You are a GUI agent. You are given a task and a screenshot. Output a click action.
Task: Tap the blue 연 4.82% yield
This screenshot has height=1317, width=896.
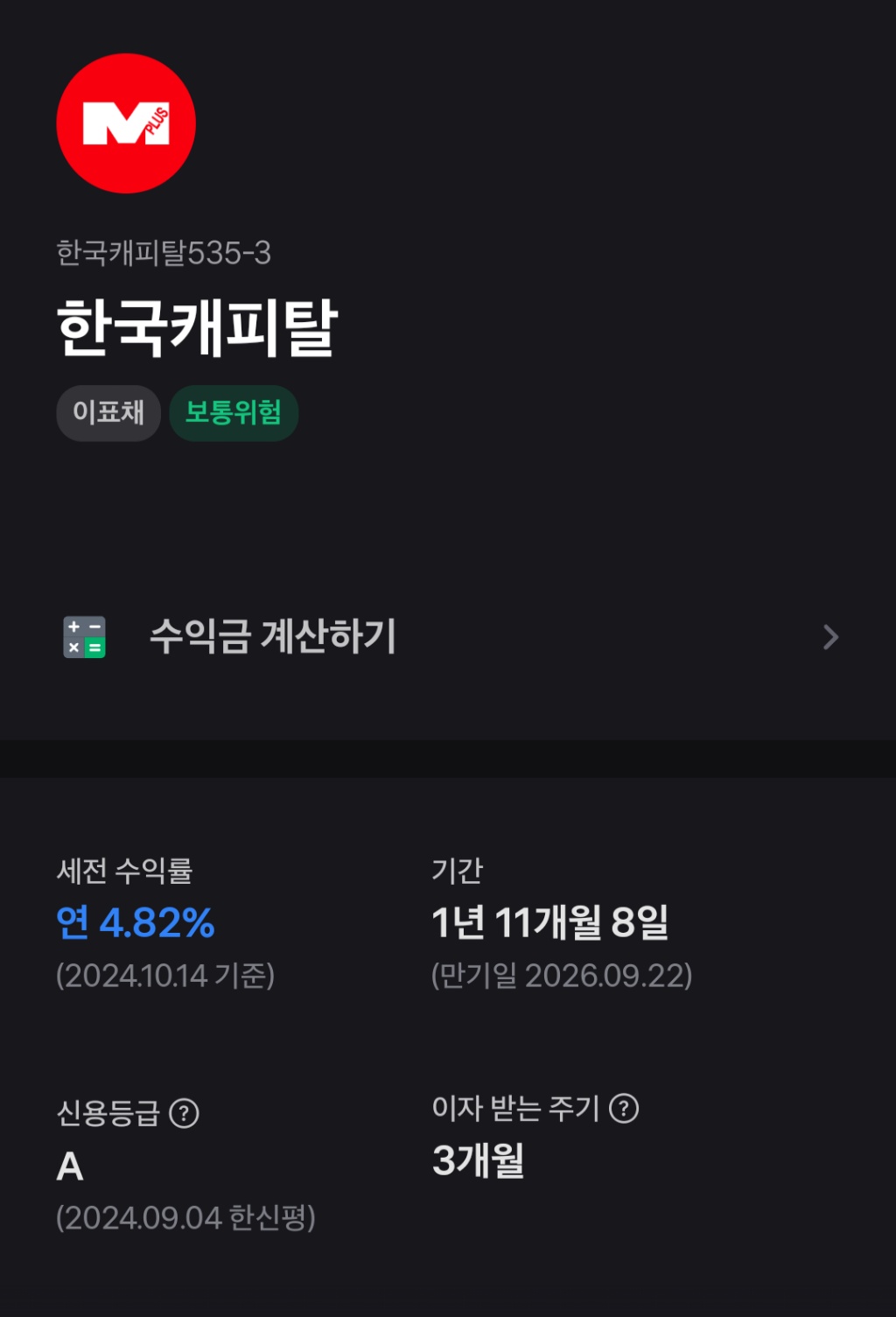click(x=135, y=922)
